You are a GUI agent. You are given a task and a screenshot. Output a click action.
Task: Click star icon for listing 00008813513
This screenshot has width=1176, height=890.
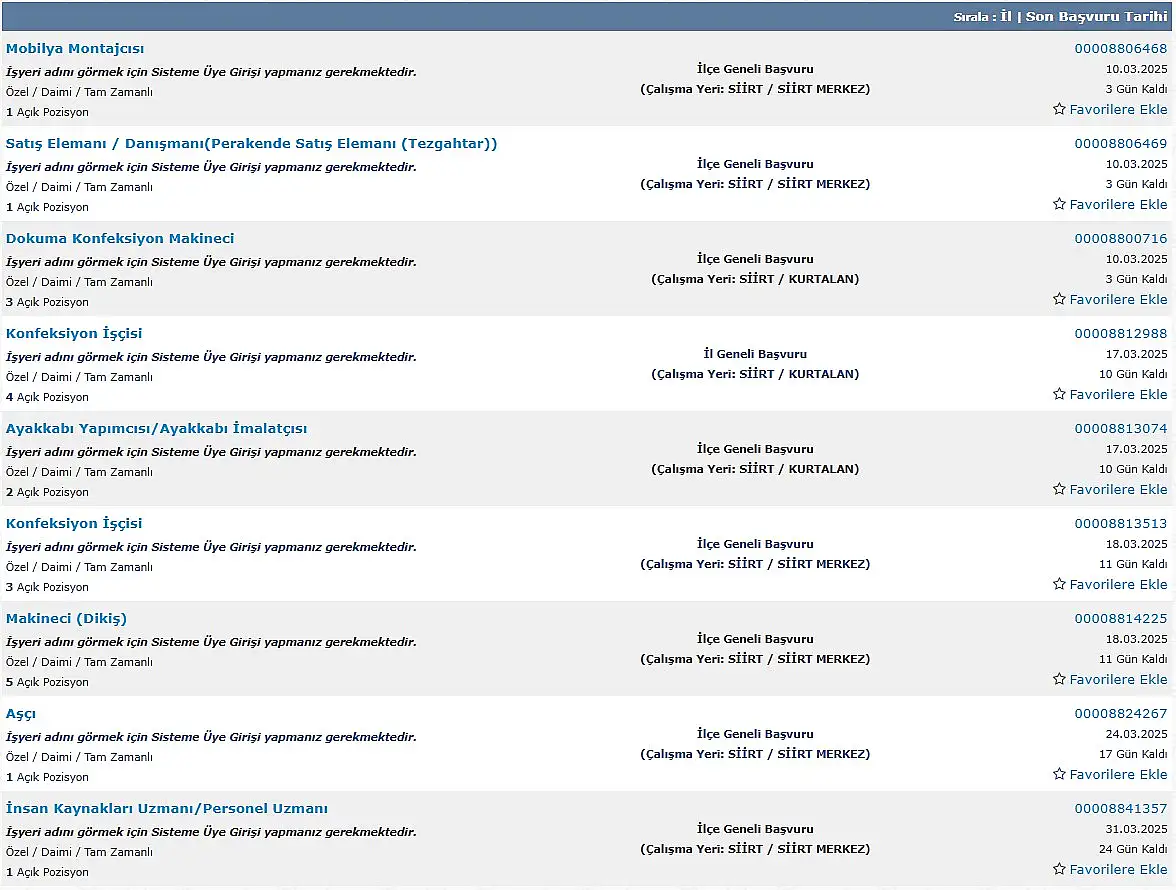1059,584
